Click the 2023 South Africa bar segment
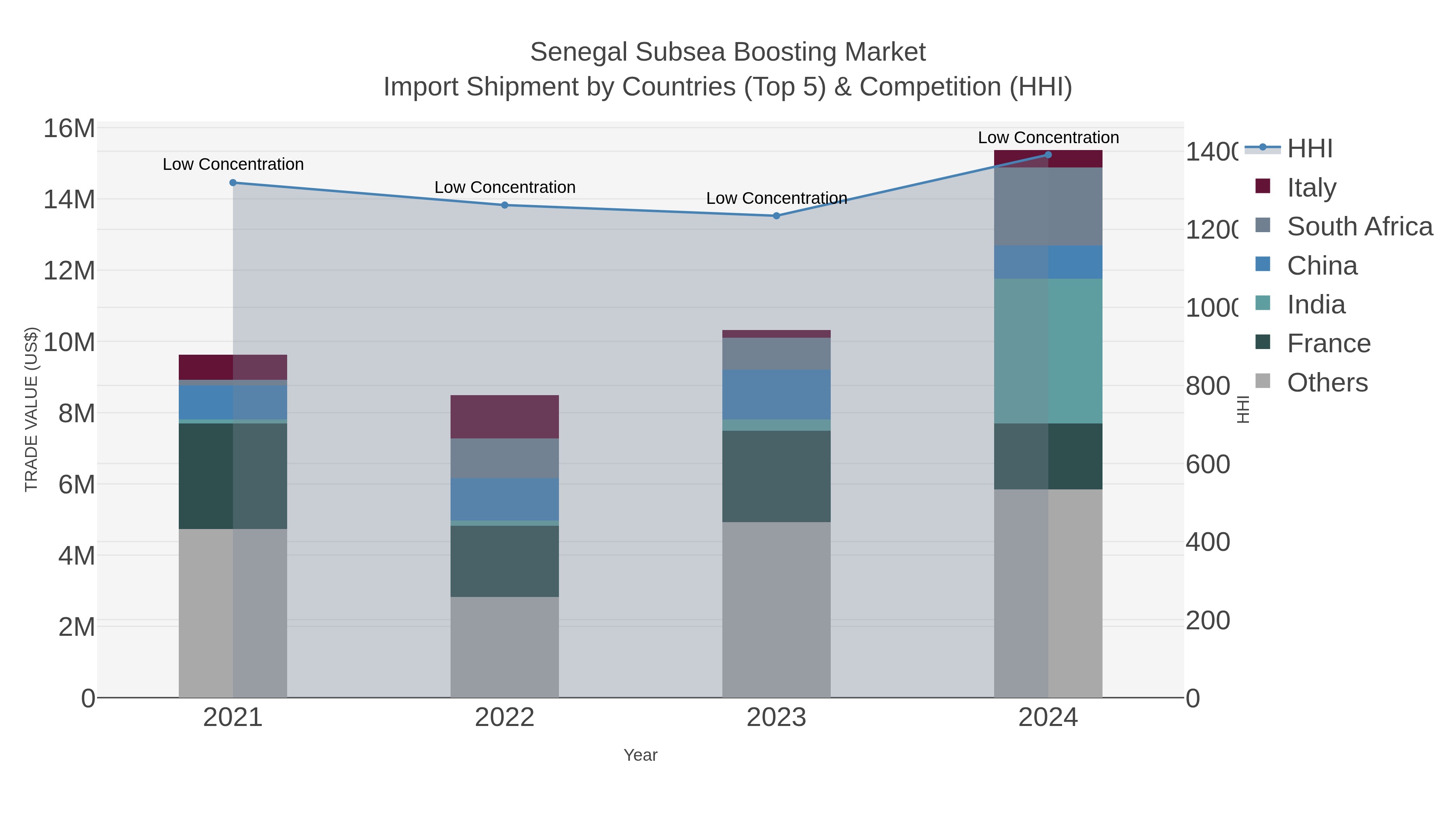1456x819 pixels. pos(777,354)
